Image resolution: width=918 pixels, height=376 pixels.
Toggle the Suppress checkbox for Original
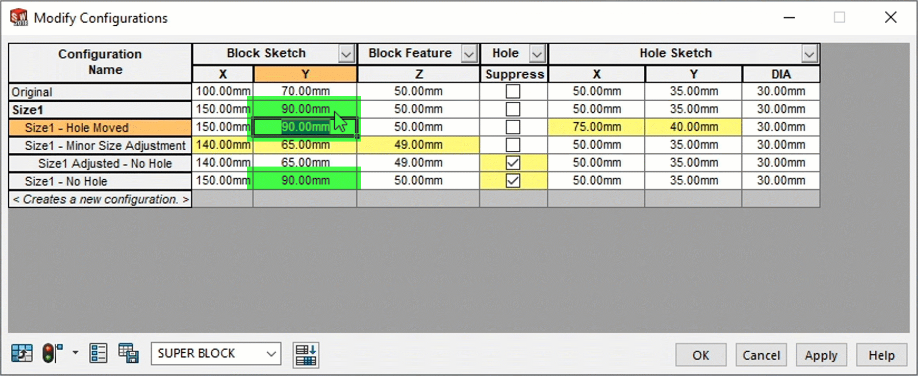pos(513,91)
